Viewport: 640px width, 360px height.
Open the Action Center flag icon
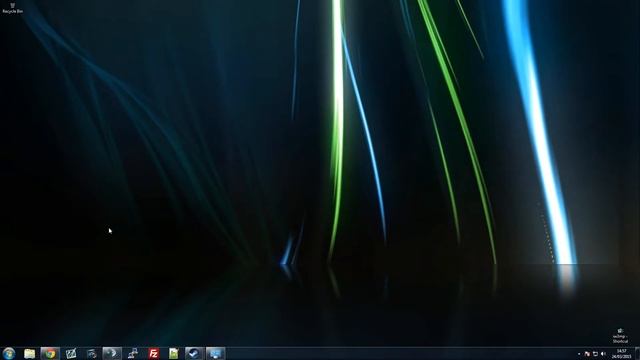pyautogui.click(x=587, y=354)
